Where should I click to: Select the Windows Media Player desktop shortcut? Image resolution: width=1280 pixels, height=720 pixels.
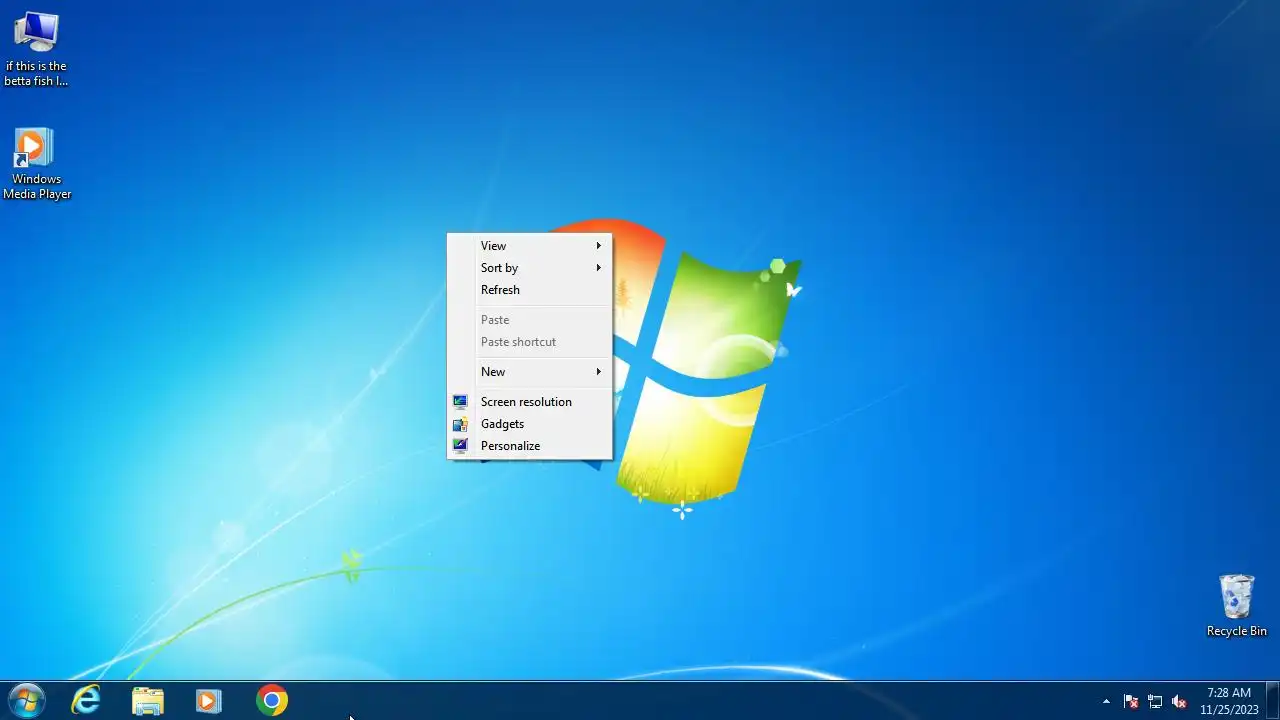coord(36,164)
